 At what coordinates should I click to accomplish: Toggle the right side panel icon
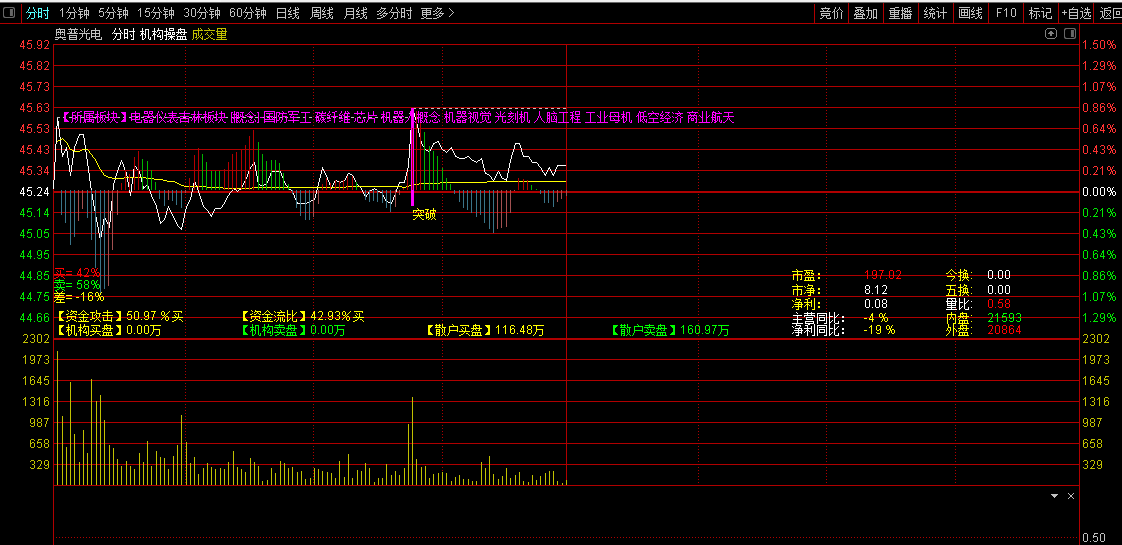(x=1070, y=34)
